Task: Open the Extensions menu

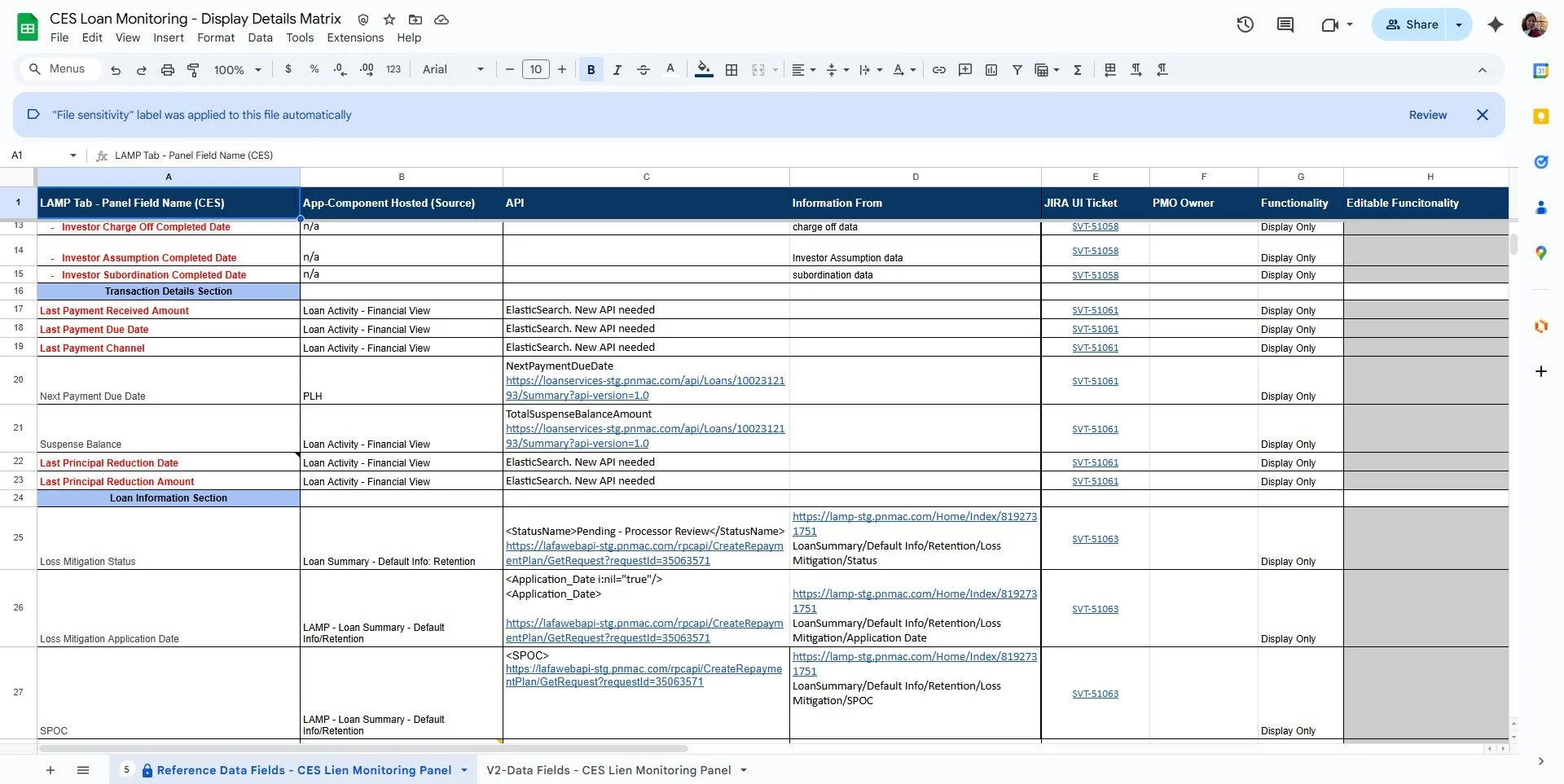Action: (355, 37)
